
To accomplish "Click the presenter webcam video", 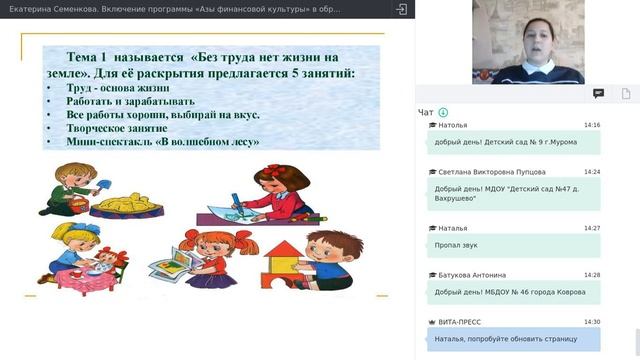I will tap(528, 42).
